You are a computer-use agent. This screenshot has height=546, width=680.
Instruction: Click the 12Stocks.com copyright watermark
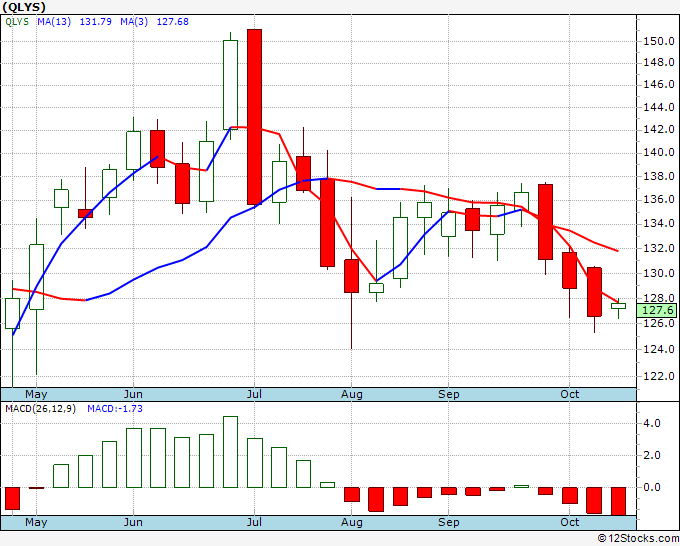638,538
